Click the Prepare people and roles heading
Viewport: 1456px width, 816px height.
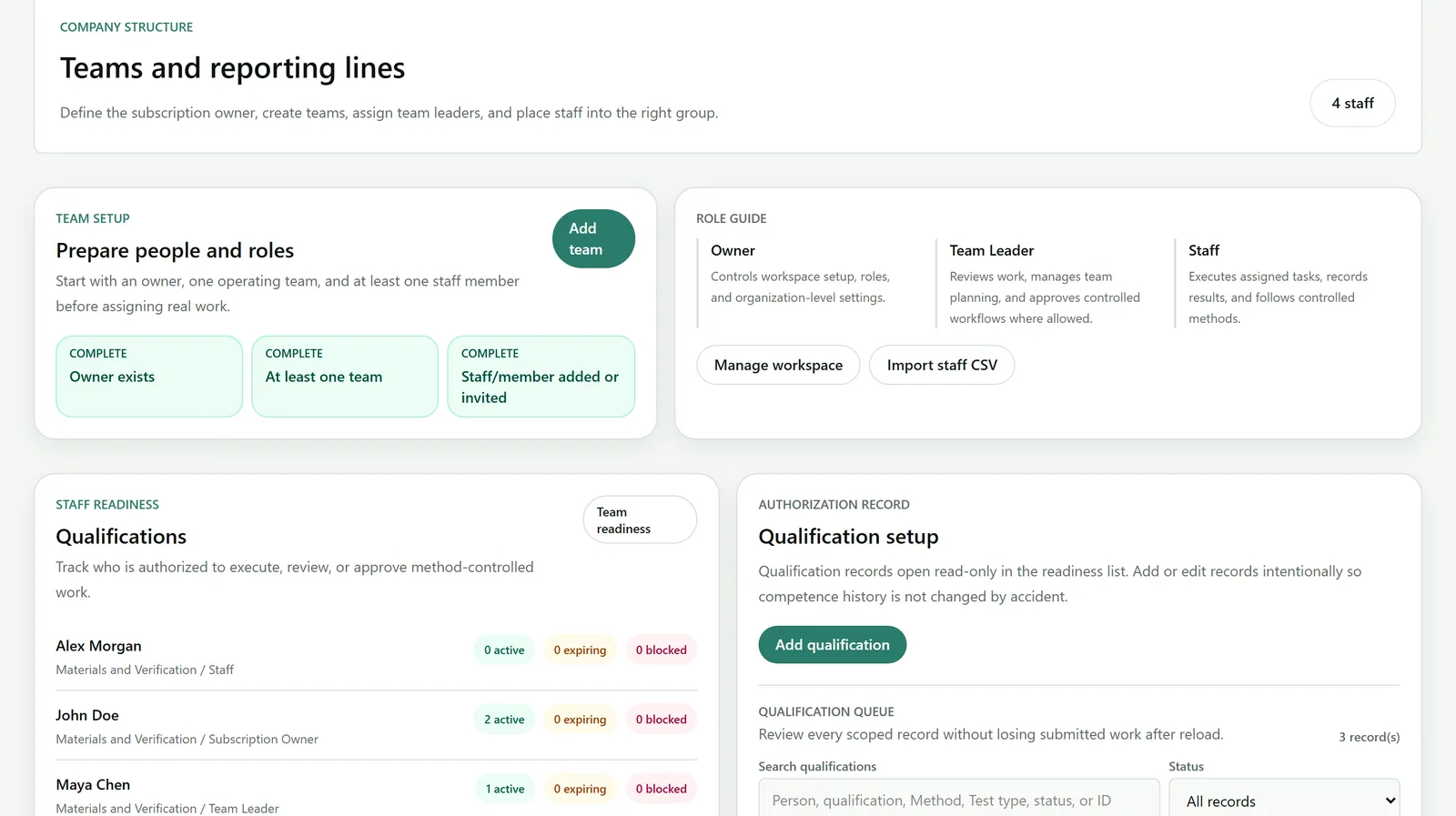click(x=175, y=250)
